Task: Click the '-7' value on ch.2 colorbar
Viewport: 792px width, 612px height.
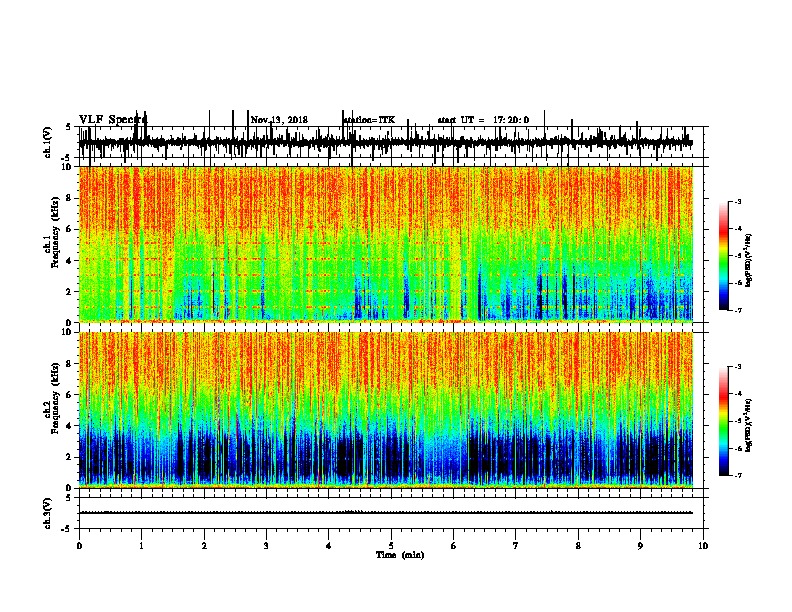Action: tap(737, 476)
